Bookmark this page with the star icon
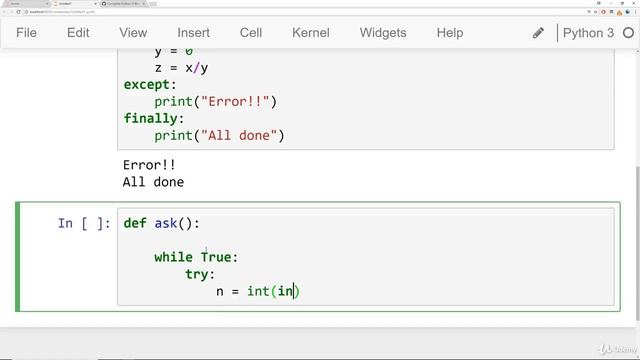This screenshot has height=360, width=640. click(x=596, y=12)
